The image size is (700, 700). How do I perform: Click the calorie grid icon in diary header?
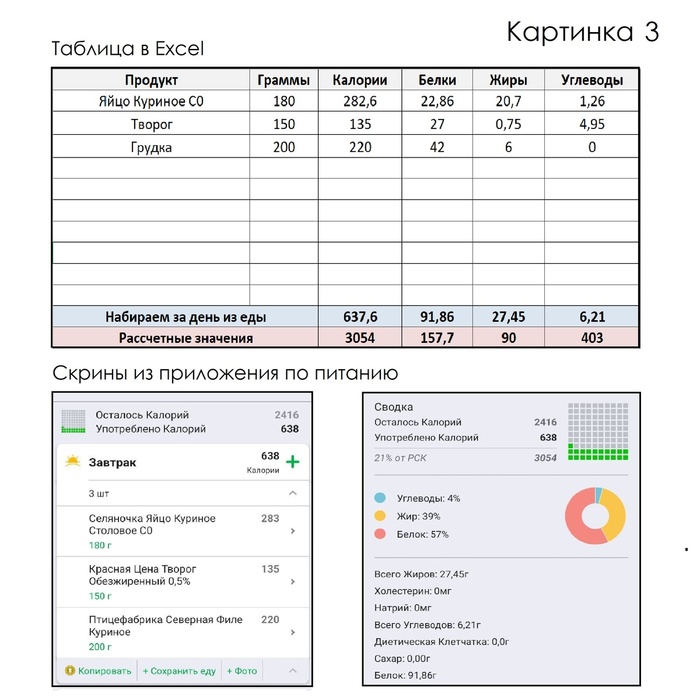(70, 421)
